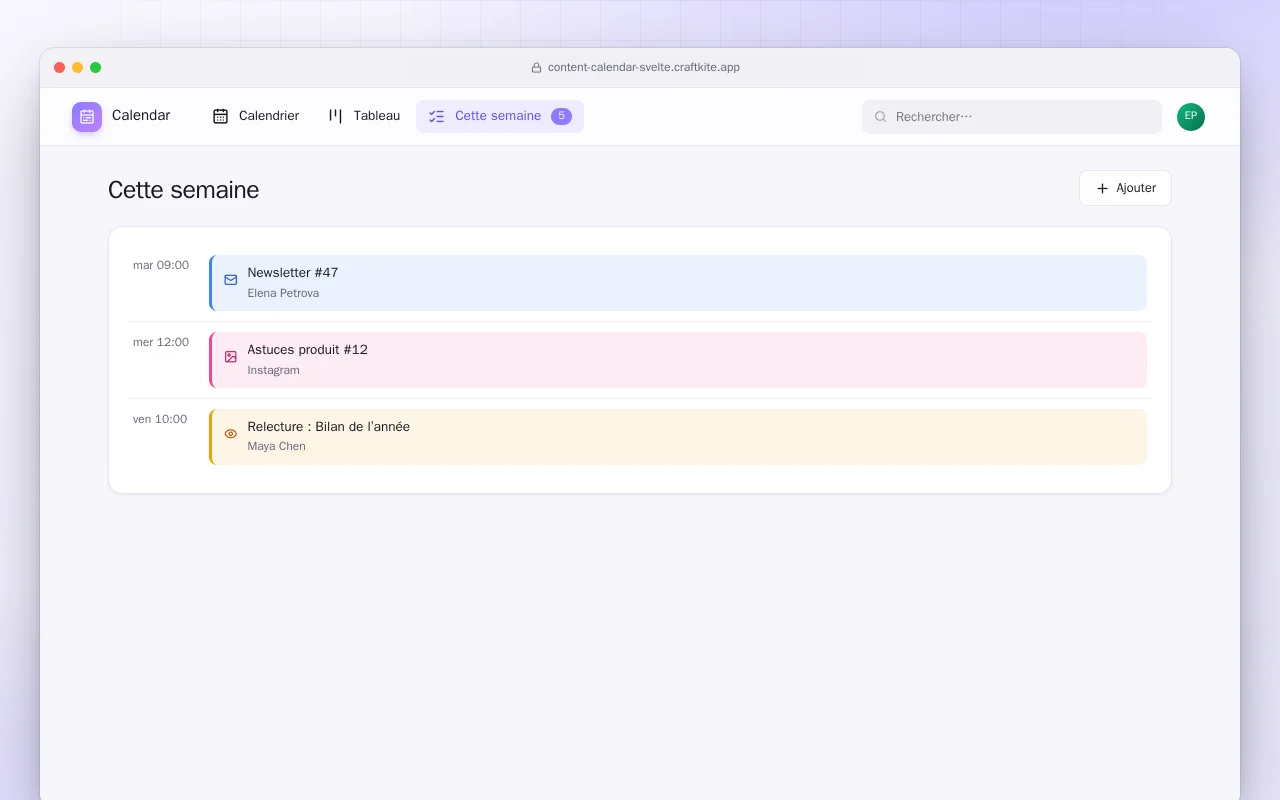Click the badge showing 5 items
The image size is (1280, 800).
(x=561, y=116)
